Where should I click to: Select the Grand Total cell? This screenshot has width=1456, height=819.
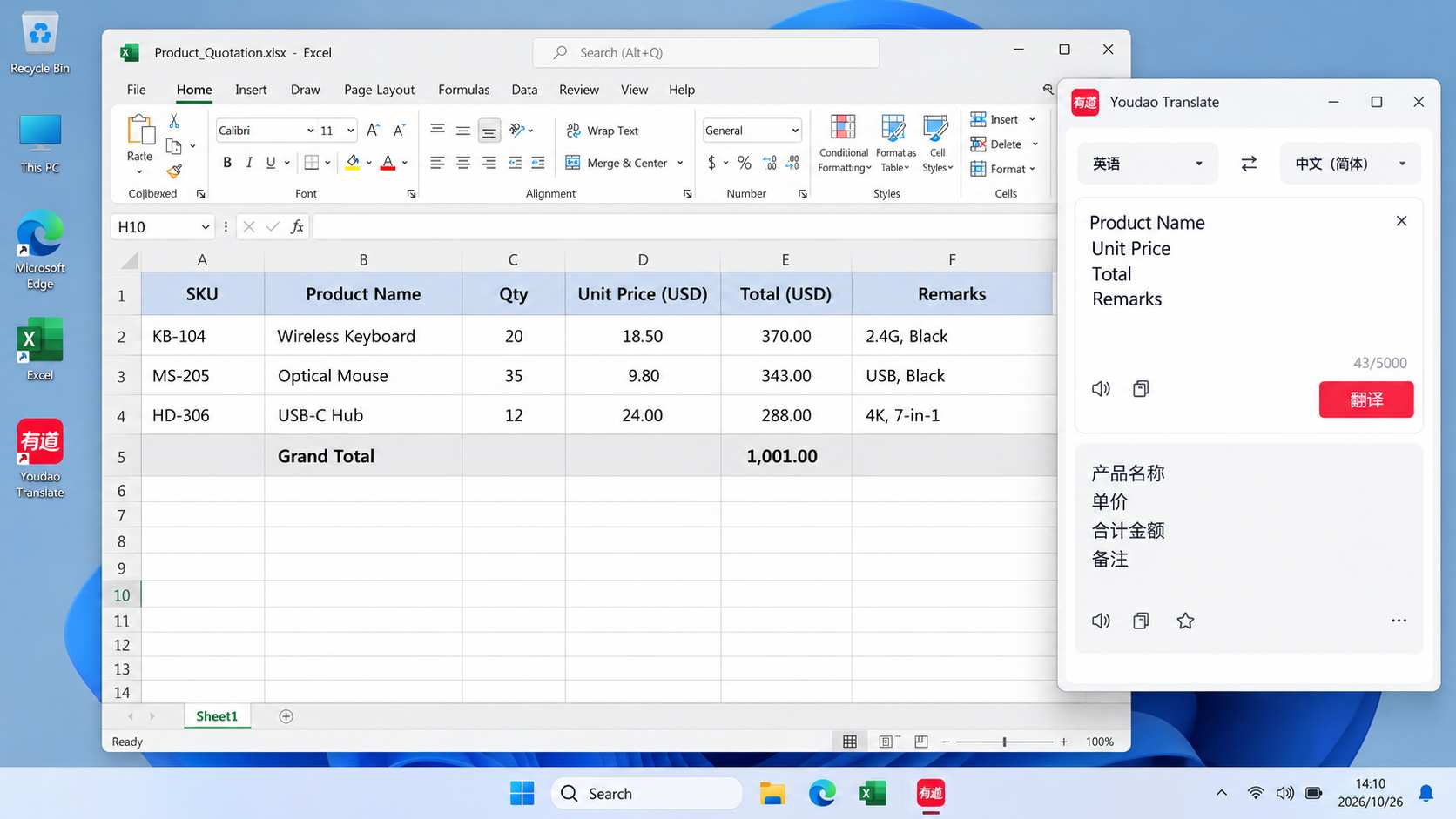tap(363, 456)
